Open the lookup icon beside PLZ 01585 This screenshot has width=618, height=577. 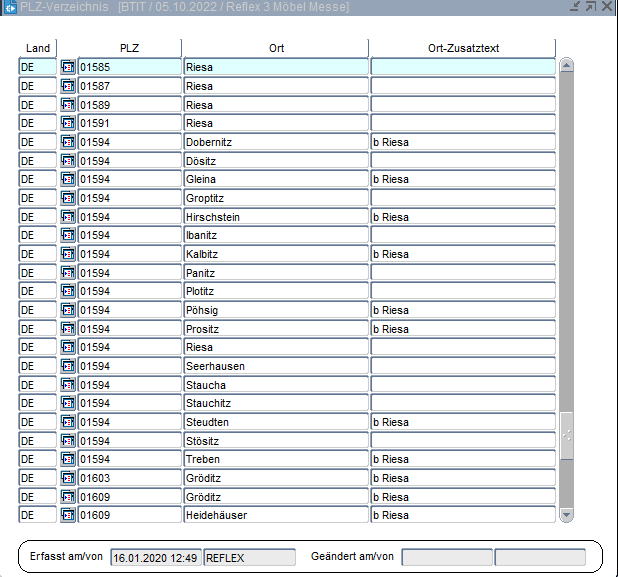[68, 67]
